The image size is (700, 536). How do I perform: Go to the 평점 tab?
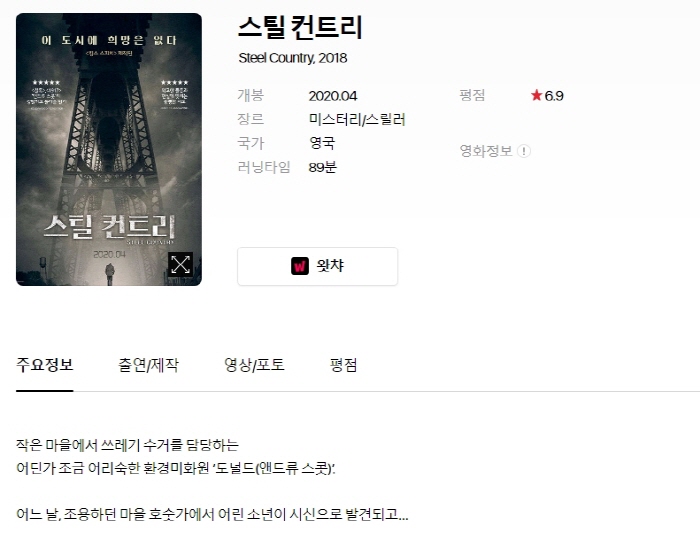(343, 365)
